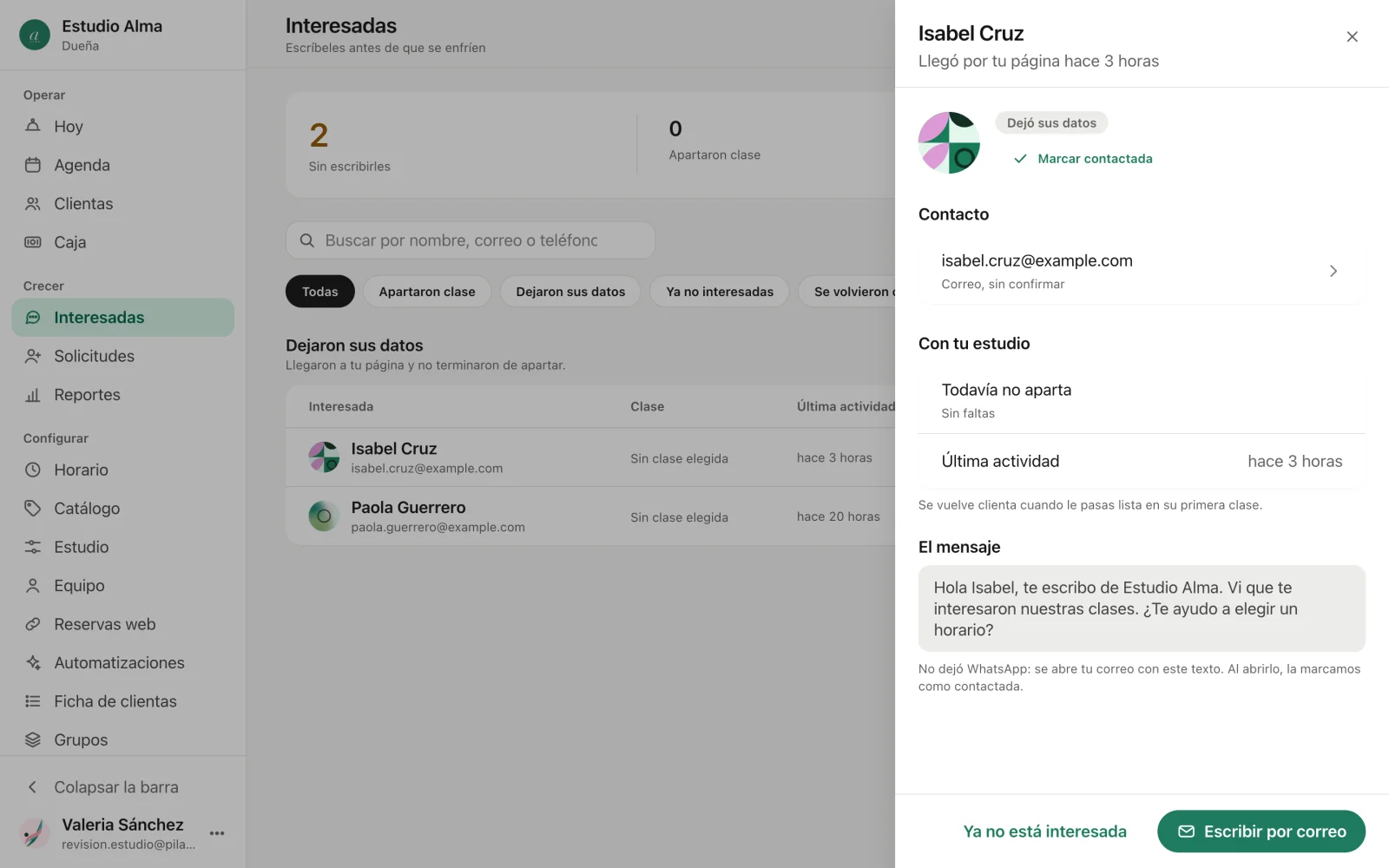Click the Interesada column header
Viewport: 1389px width, 868px height.
click(x=341, y=406)
